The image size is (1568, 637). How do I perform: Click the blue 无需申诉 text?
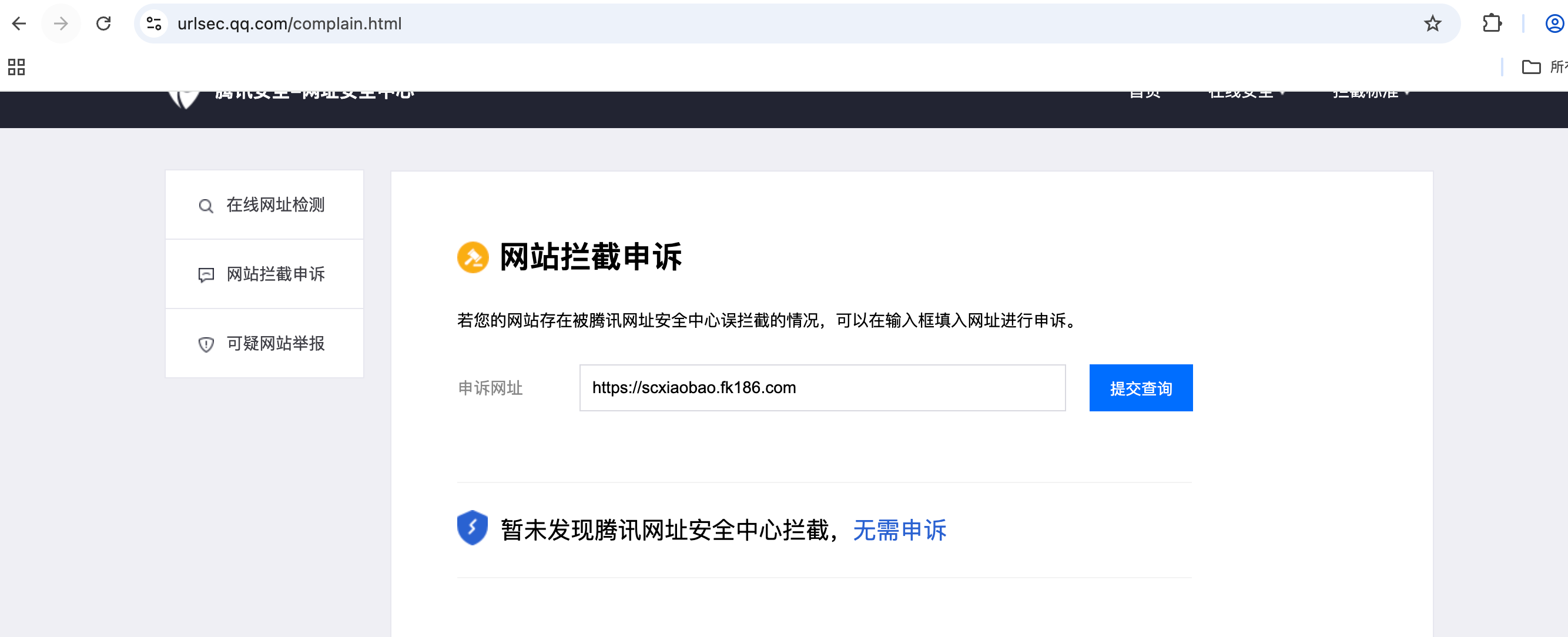pos(899,530)
